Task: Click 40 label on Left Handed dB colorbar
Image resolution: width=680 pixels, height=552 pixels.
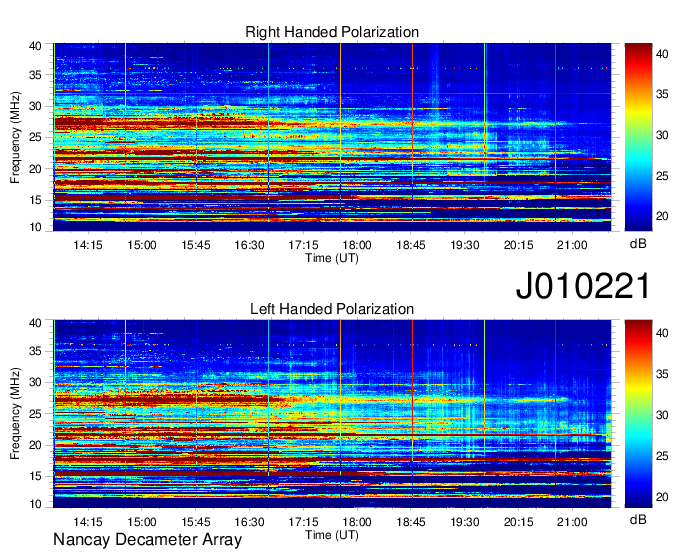Action: point(662,333)
